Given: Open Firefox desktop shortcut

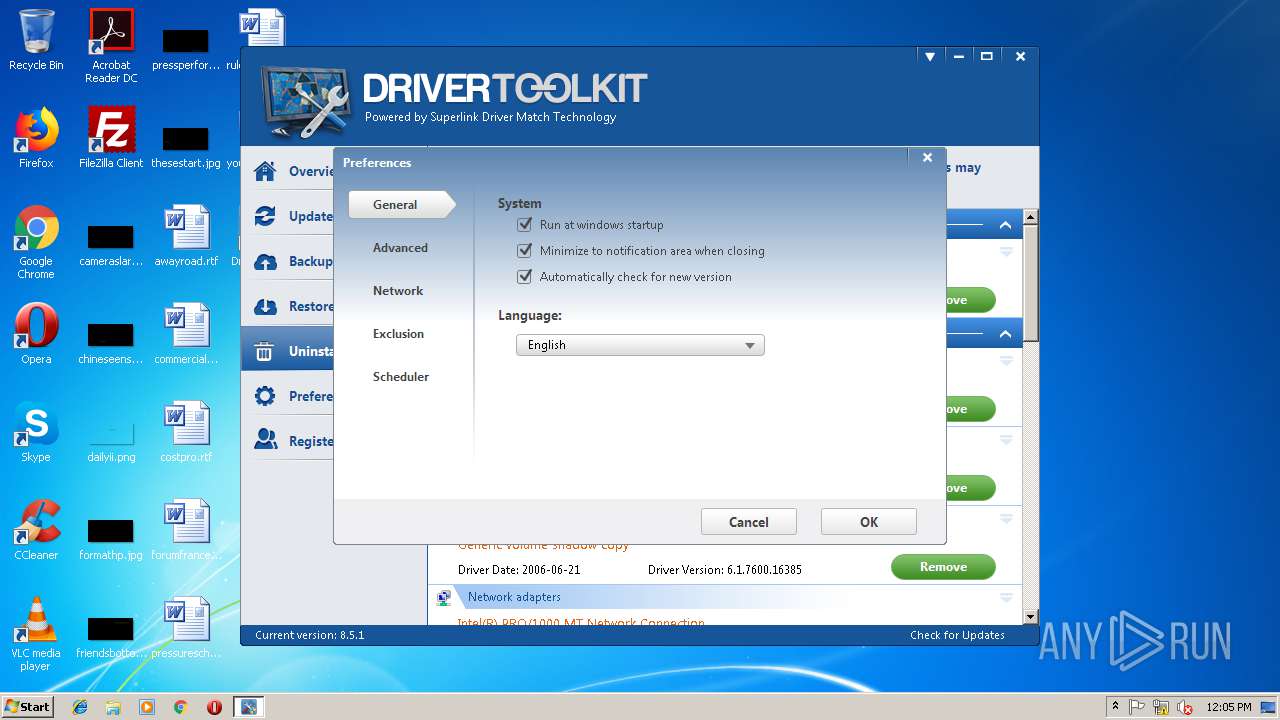Looking at the screenshot, I should [x=36, y=138].
